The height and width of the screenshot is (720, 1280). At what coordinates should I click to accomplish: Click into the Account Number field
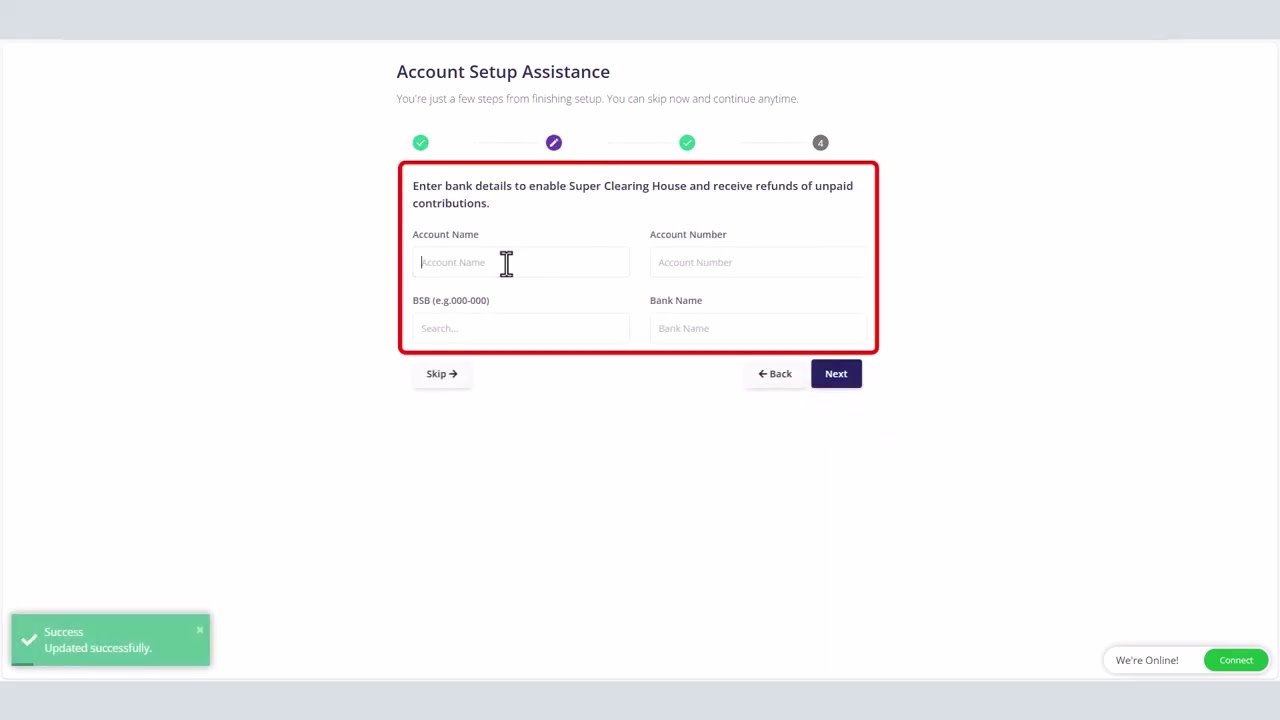coord(757,262)
